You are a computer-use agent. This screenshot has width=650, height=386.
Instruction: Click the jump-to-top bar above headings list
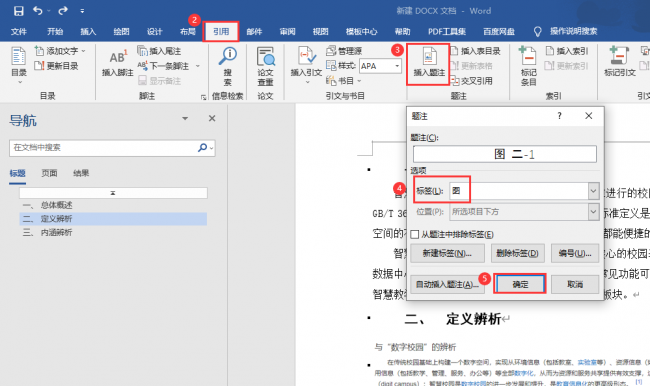point(113,193)
